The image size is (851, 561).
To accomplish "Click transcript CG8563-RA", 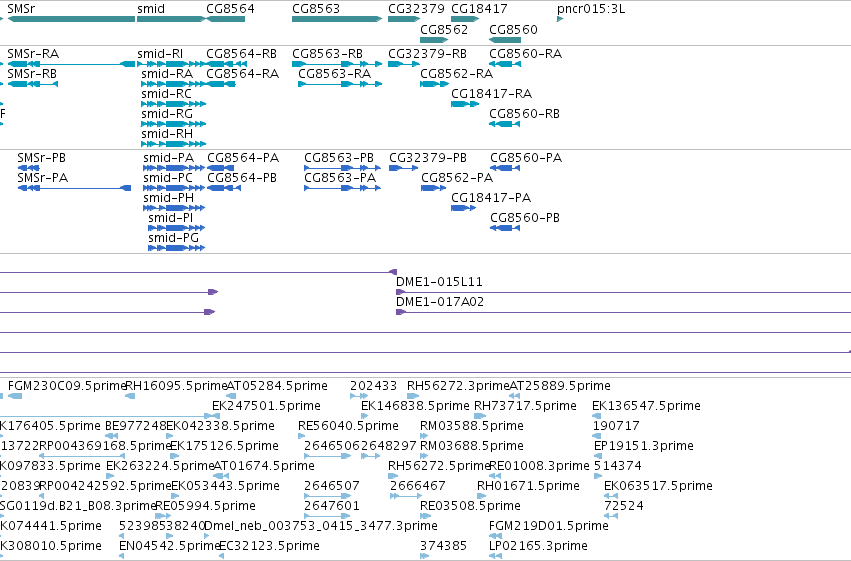I will (x=335, y=74).
